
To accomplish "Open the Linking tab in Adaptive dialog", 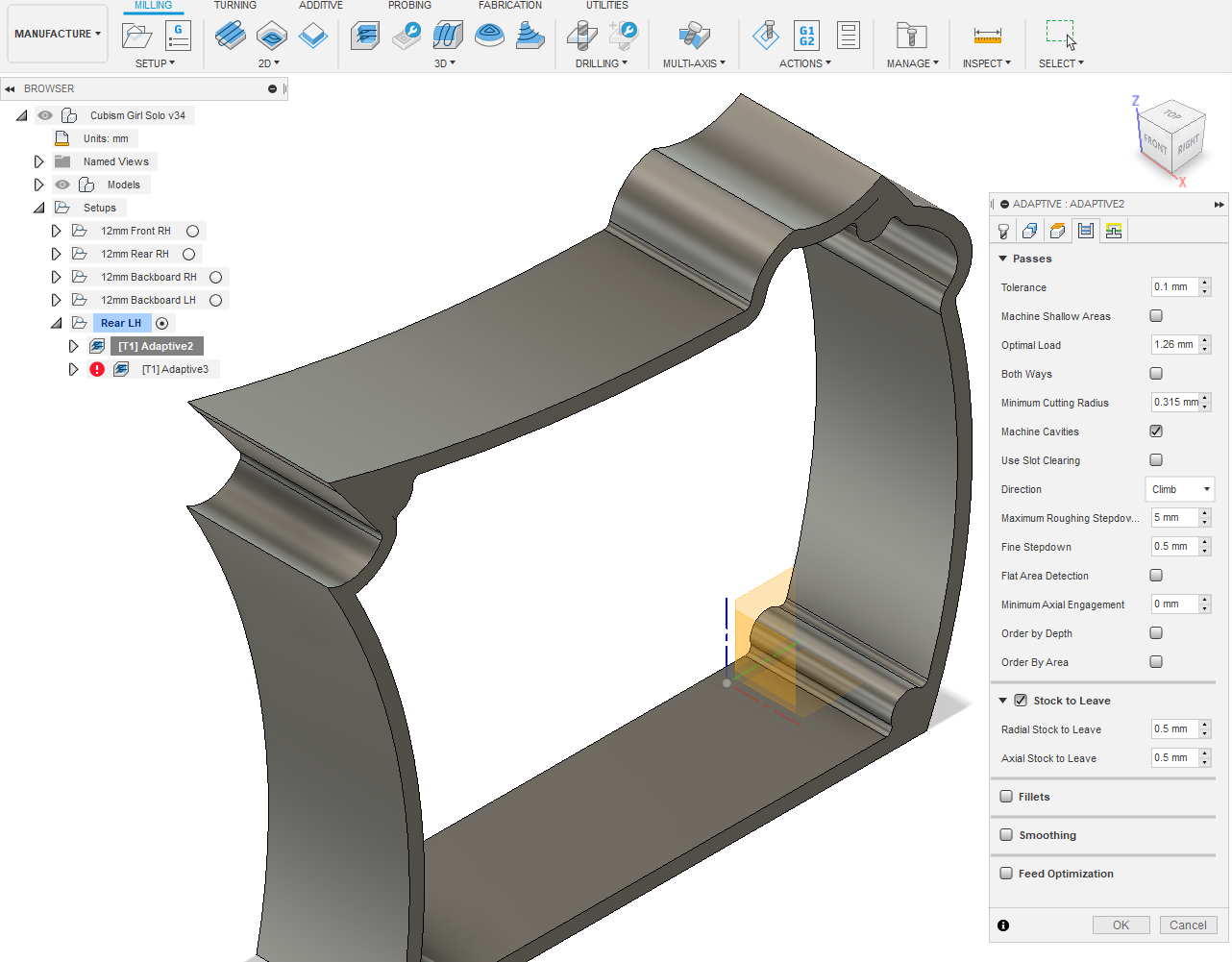I will coord(1114,231).
